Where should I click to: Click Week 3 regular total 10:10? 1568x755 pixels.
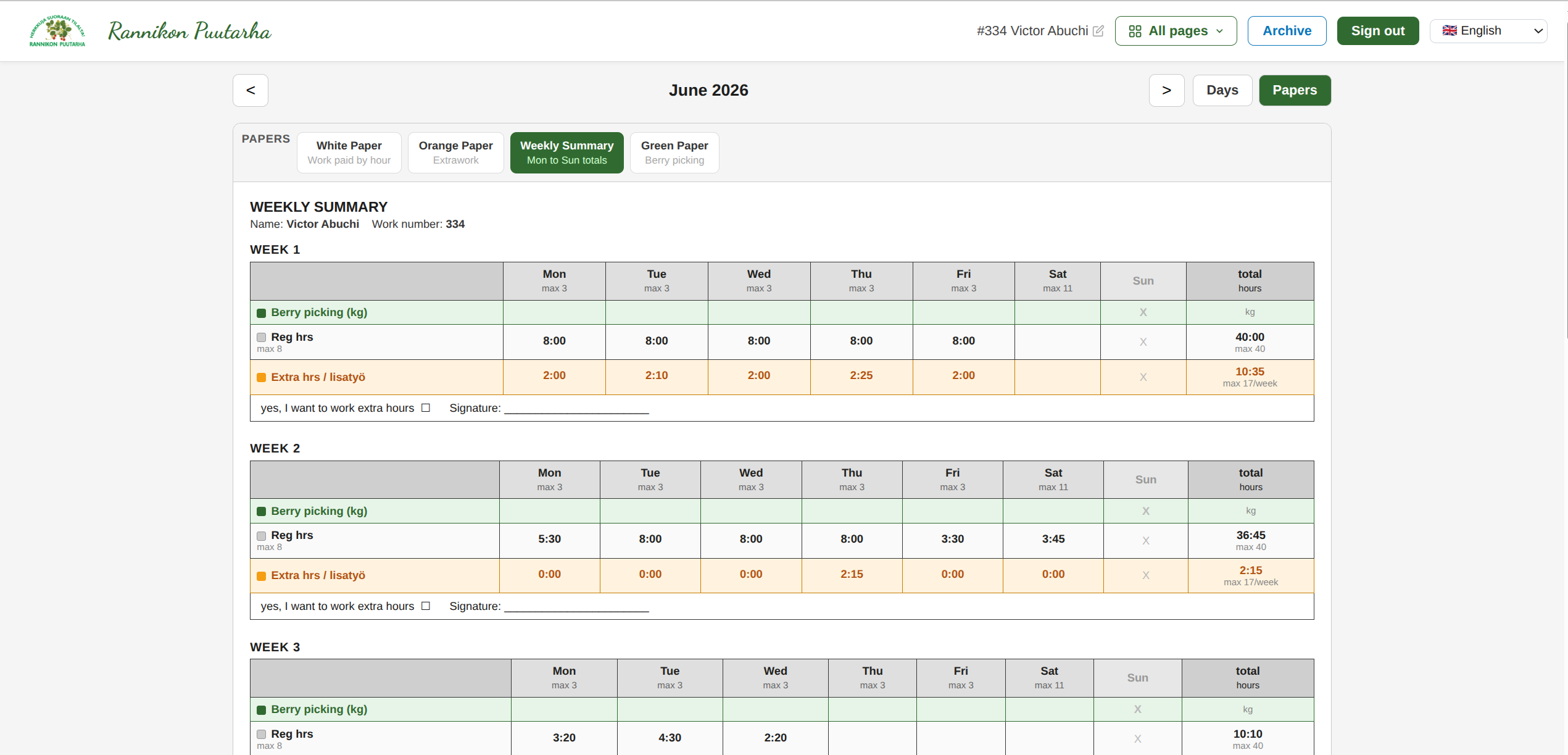click(x=1247, y=734)
